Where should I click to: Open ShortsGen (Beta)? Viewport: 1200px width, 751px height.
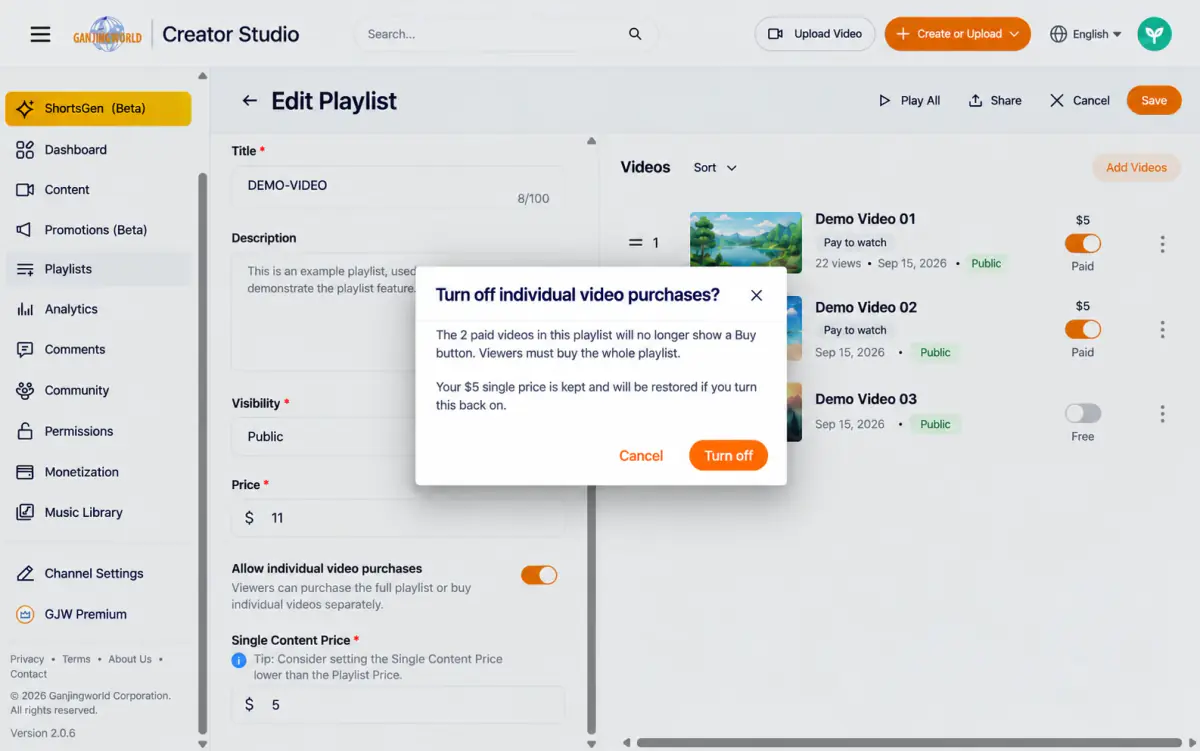[x=98, y=108]
